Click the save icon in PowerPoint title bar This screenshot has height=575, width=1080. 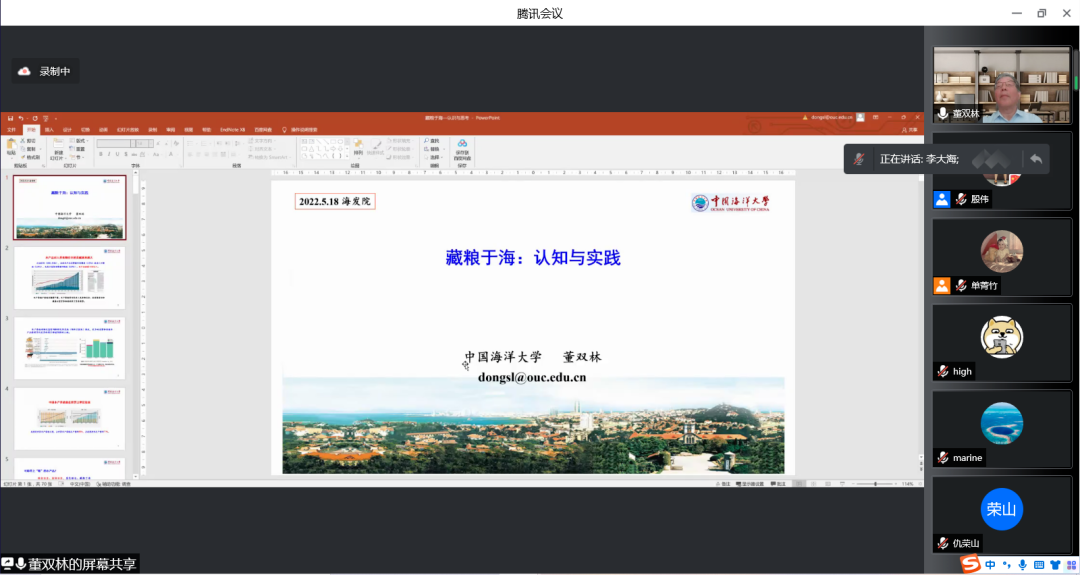[x=11, y=118]
